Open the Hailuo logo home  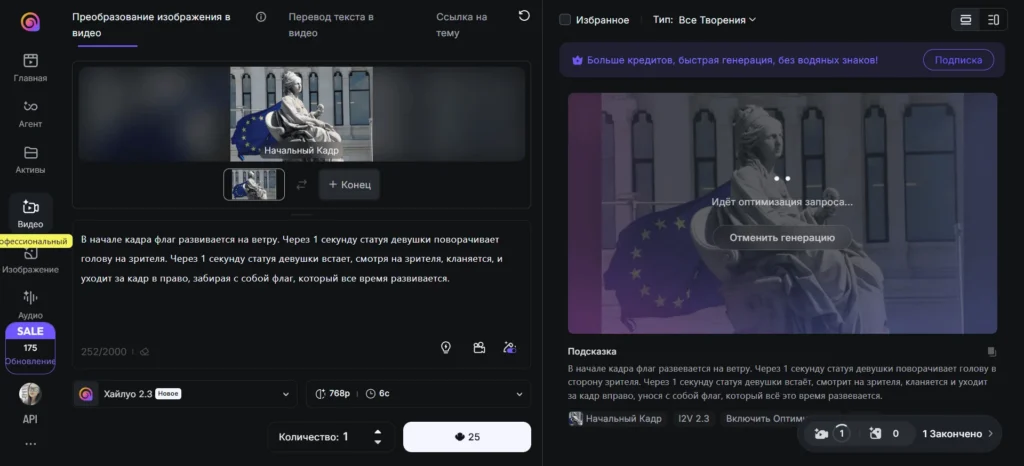(x=30, y=22)
